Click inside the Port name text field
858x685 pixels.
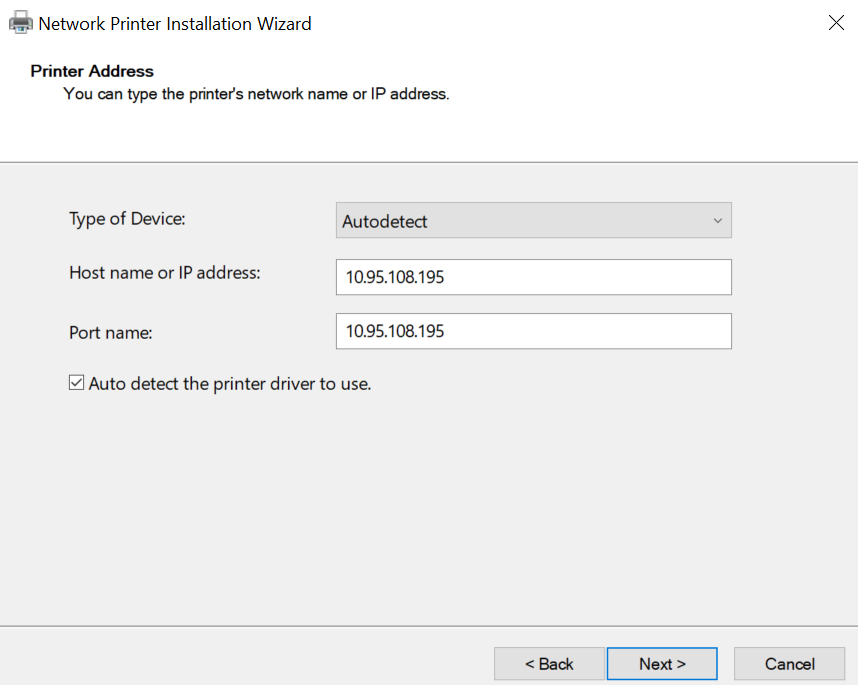coord(533,331)
